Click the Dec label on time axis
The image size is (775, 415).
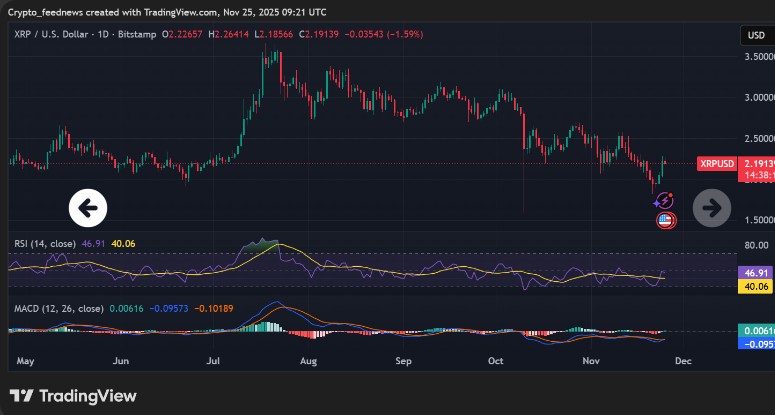(x=683, y=358)
